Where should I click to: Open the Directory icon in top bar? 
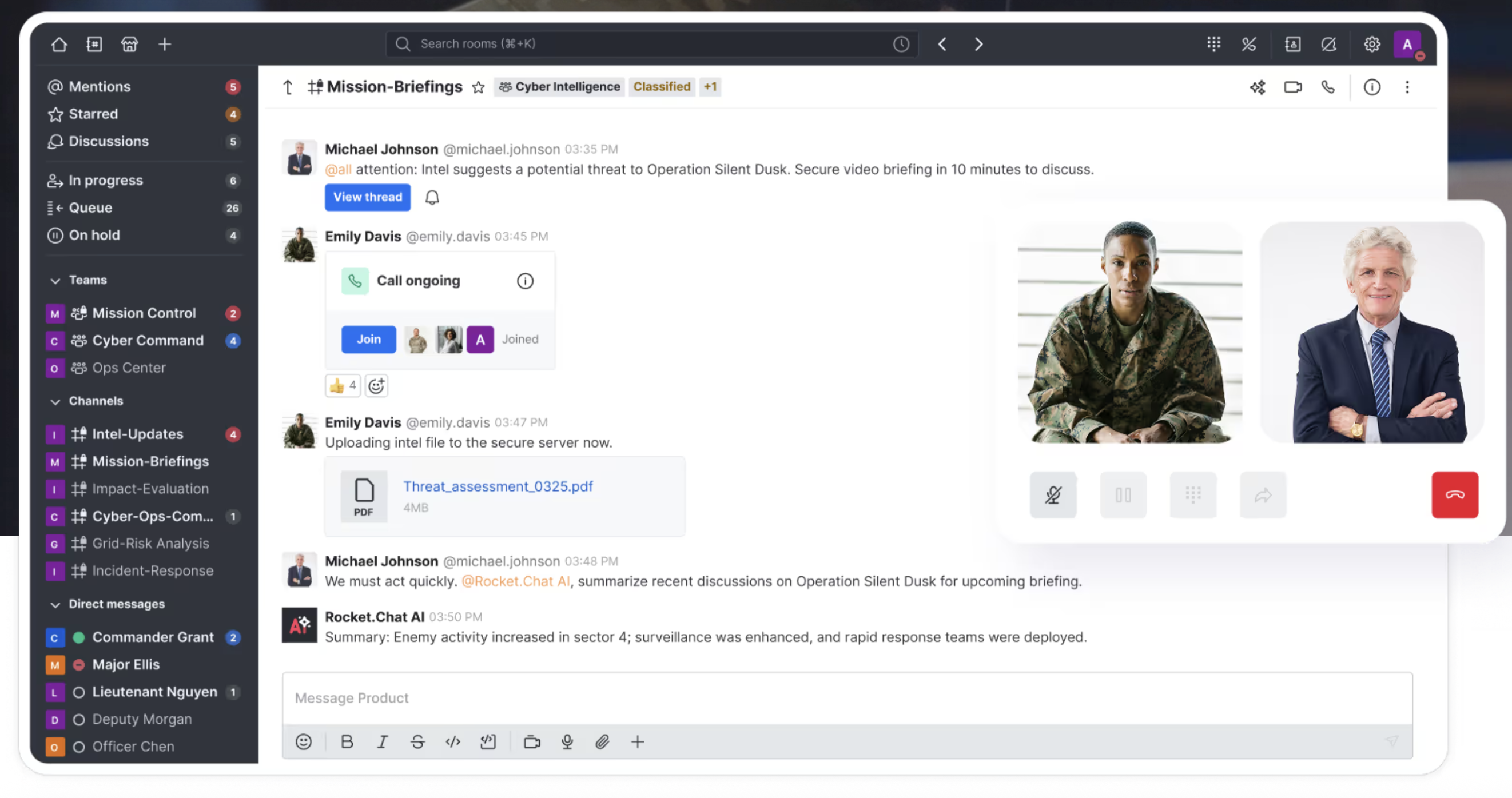[94, 44]
